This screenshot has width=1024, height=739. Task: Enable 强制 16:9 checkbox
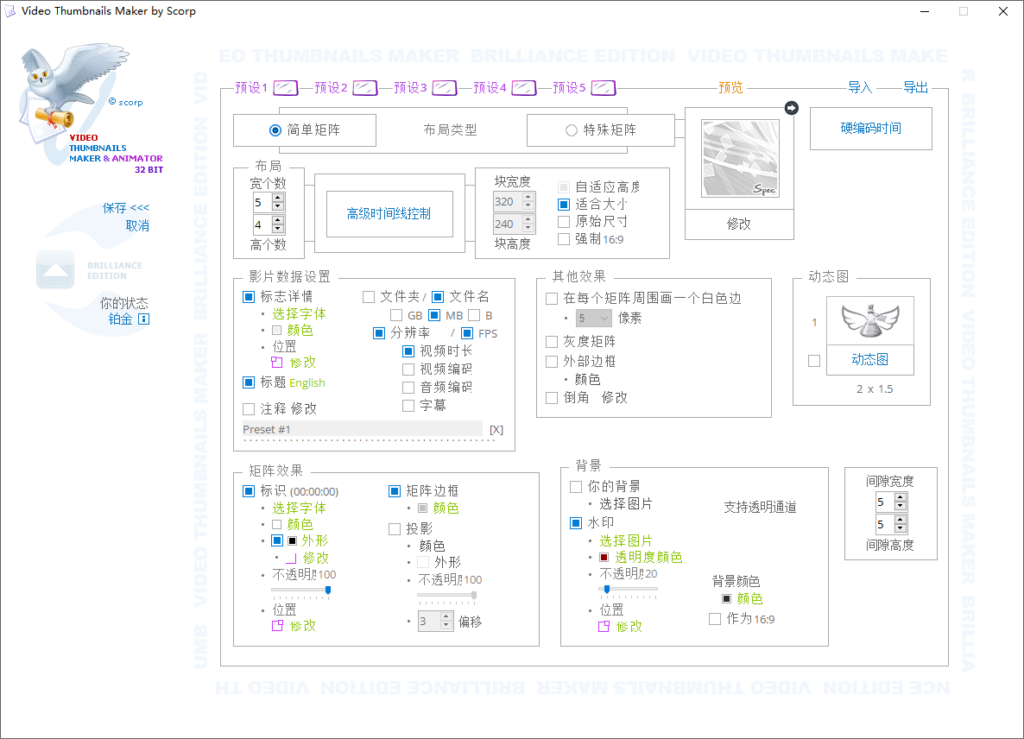click(564, 240)
